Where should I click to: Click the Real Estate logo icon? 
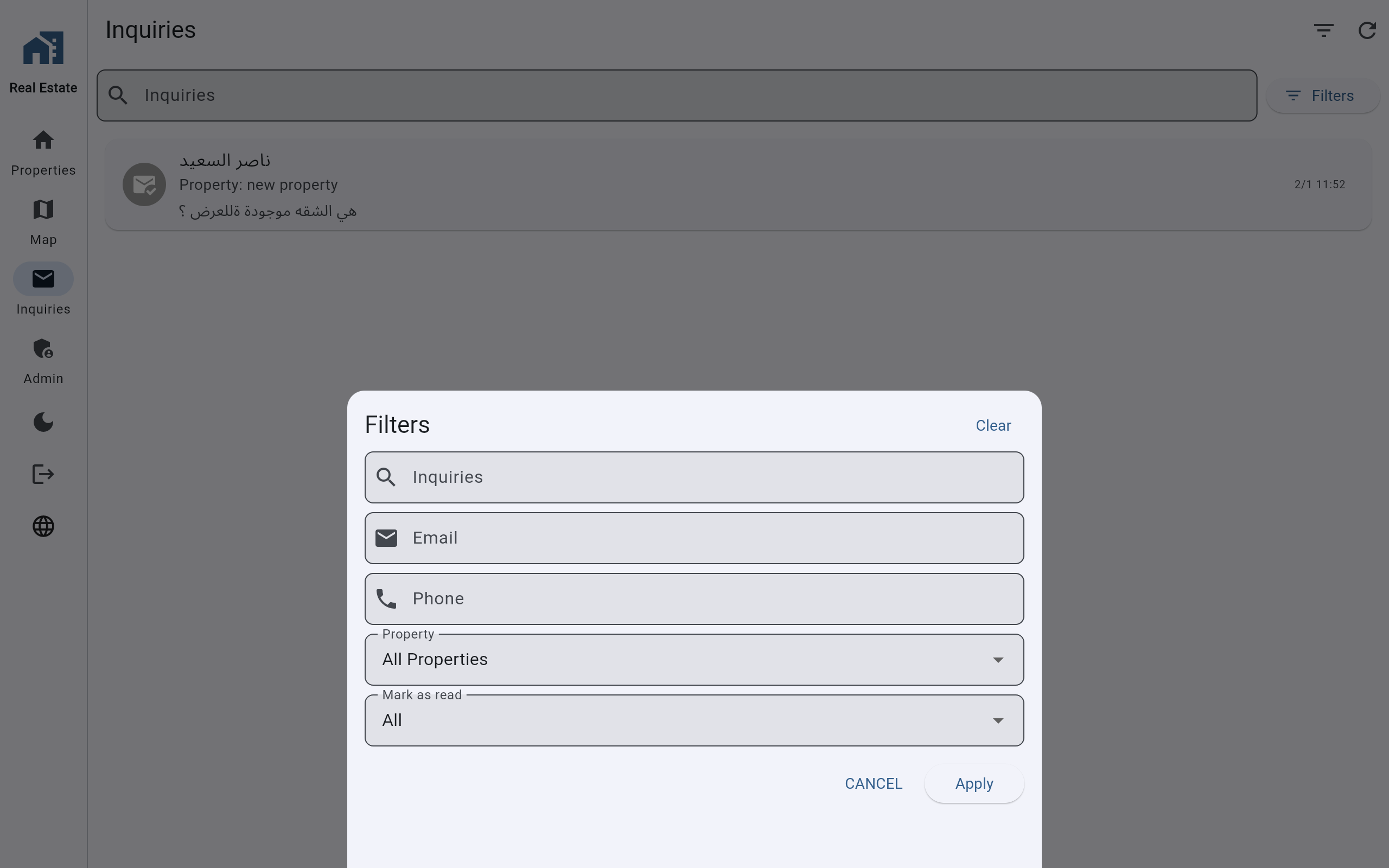(43, 48)
